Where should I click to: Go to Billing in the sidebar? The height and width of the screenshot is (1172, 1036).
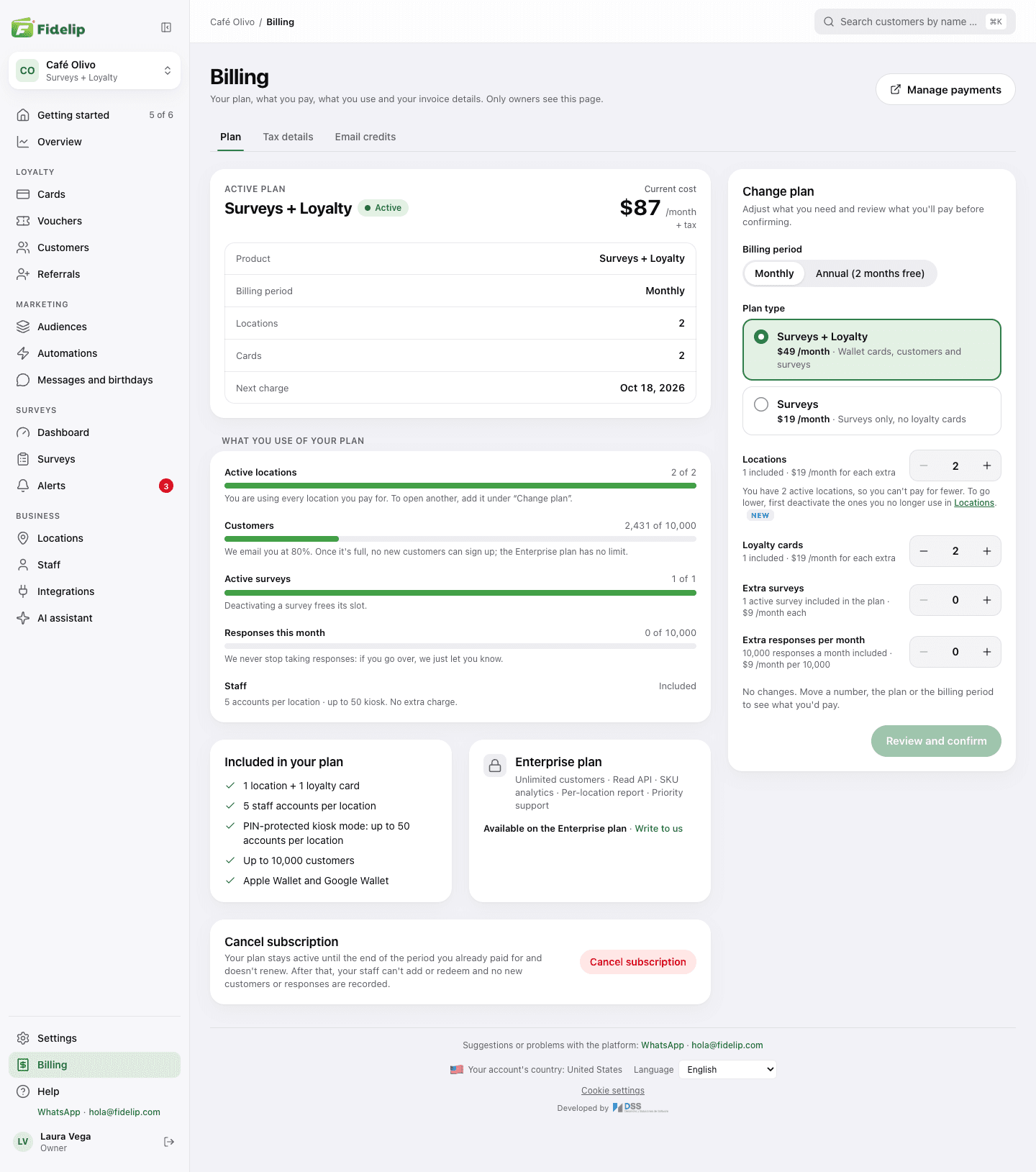[94, 1065]
